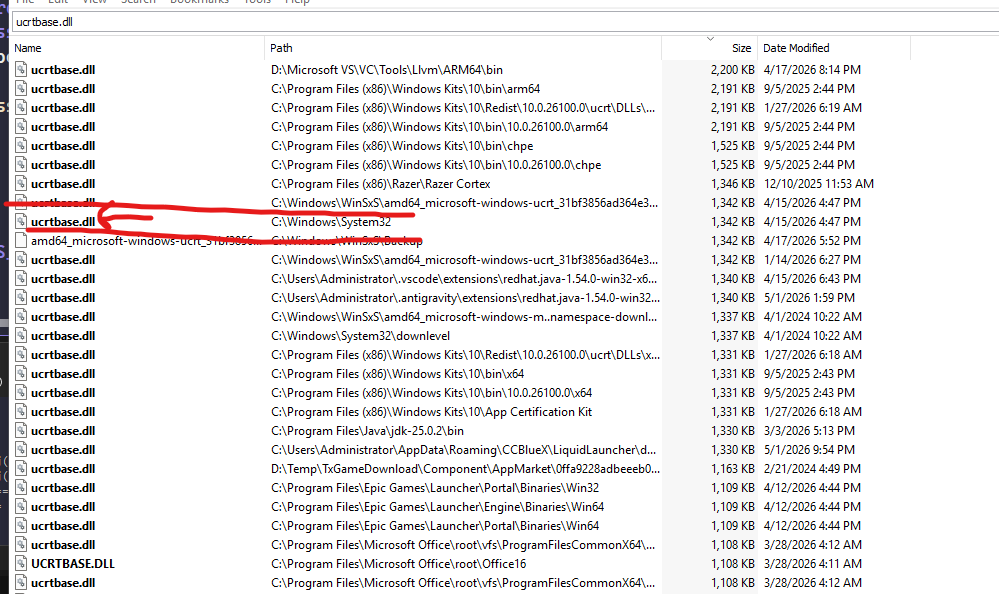Click the file icon in the System32\downlevel row

click(21, 335)
